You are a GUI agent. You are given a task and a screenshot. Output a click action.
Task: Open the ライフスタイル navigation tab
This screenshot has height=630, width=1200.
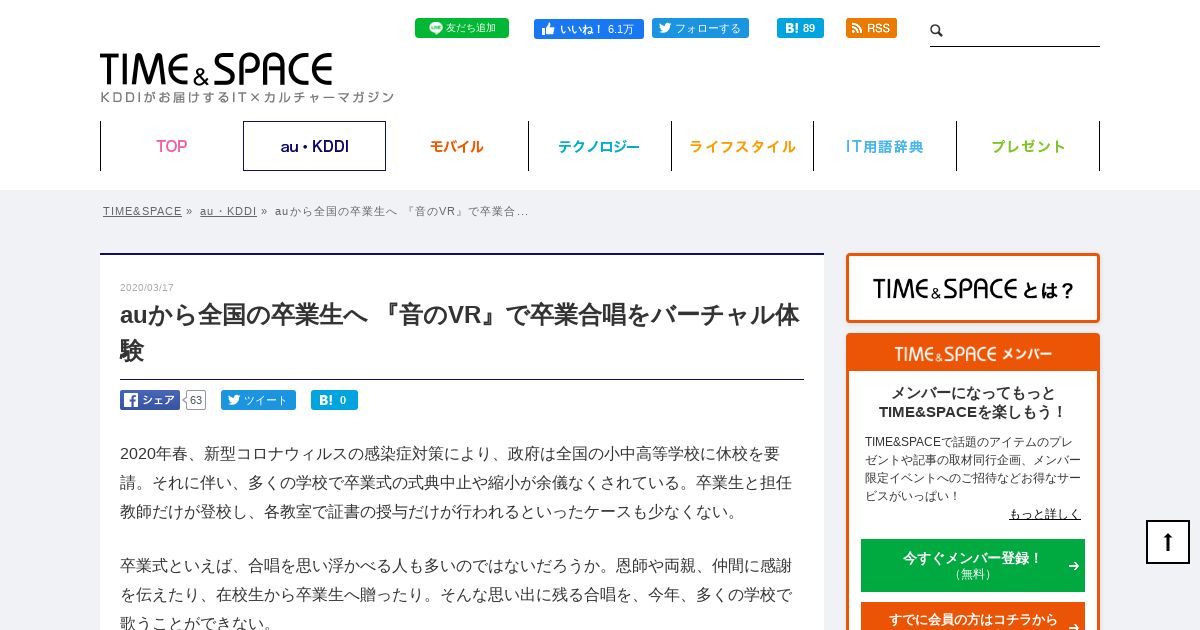tap(742, 146)
